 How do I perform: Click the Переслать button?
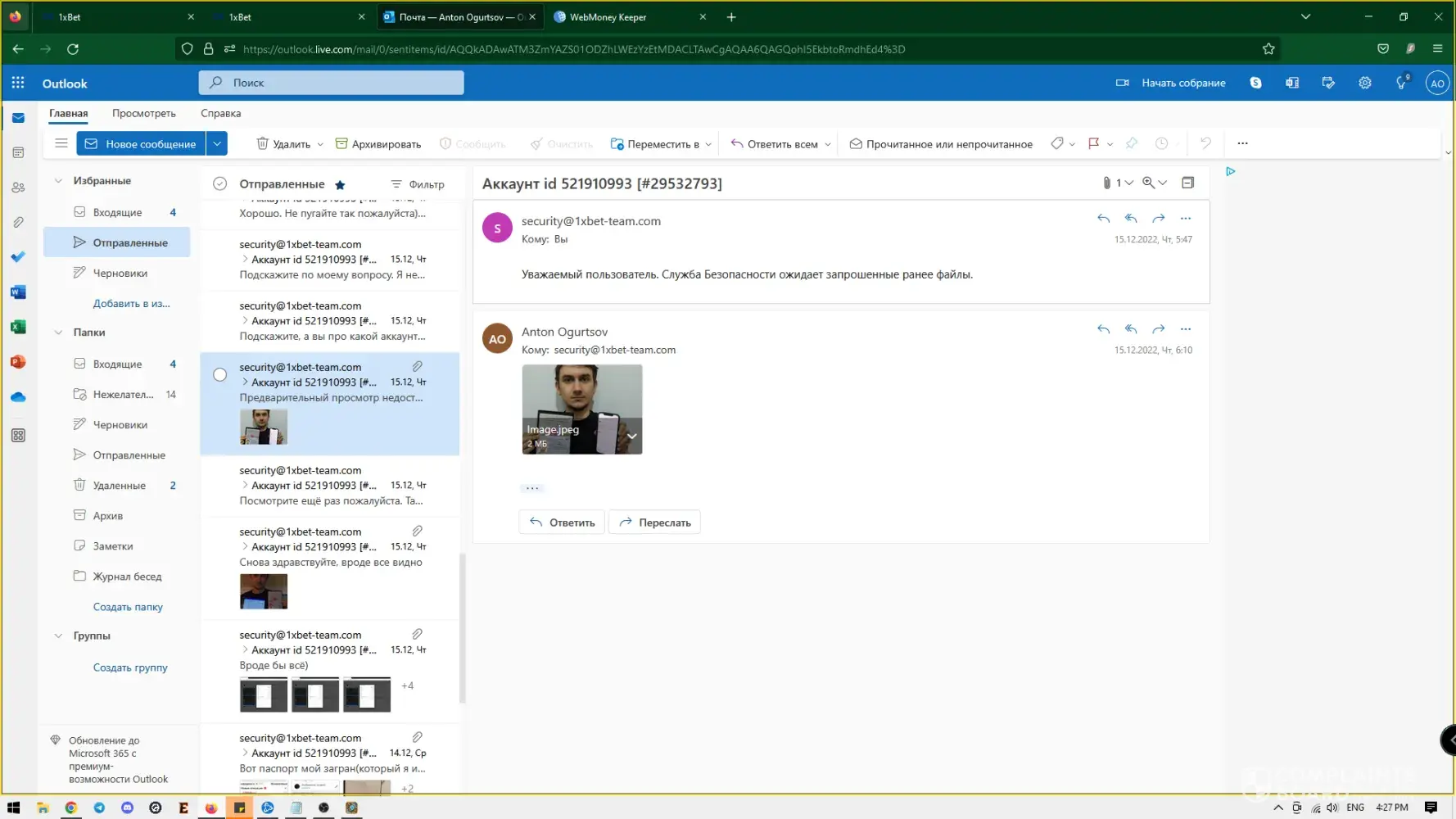654,523
